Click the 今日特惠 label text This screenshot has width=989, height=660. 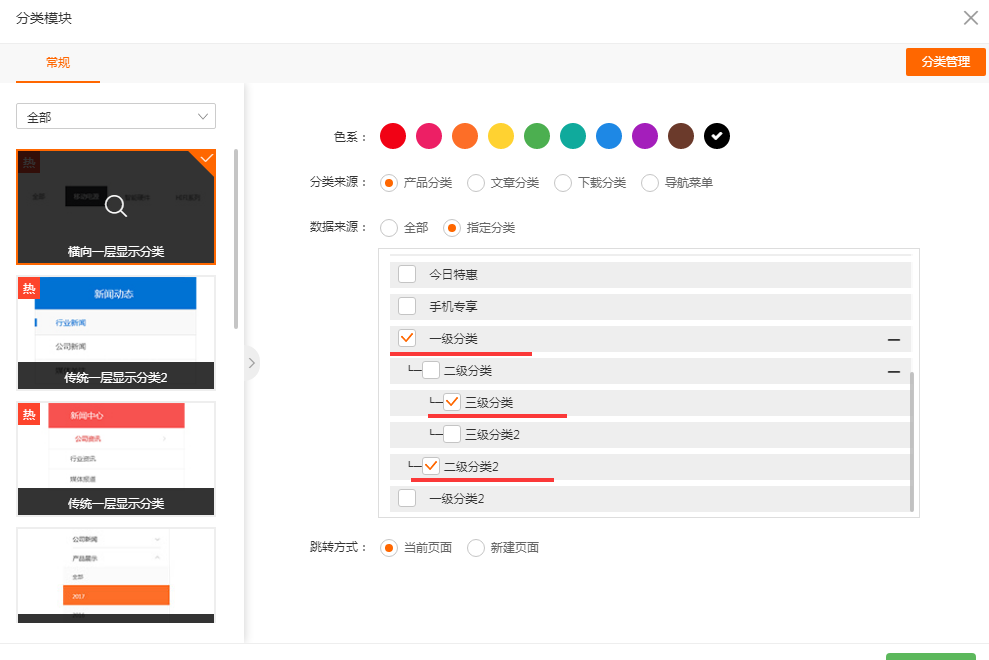point(454,275)
